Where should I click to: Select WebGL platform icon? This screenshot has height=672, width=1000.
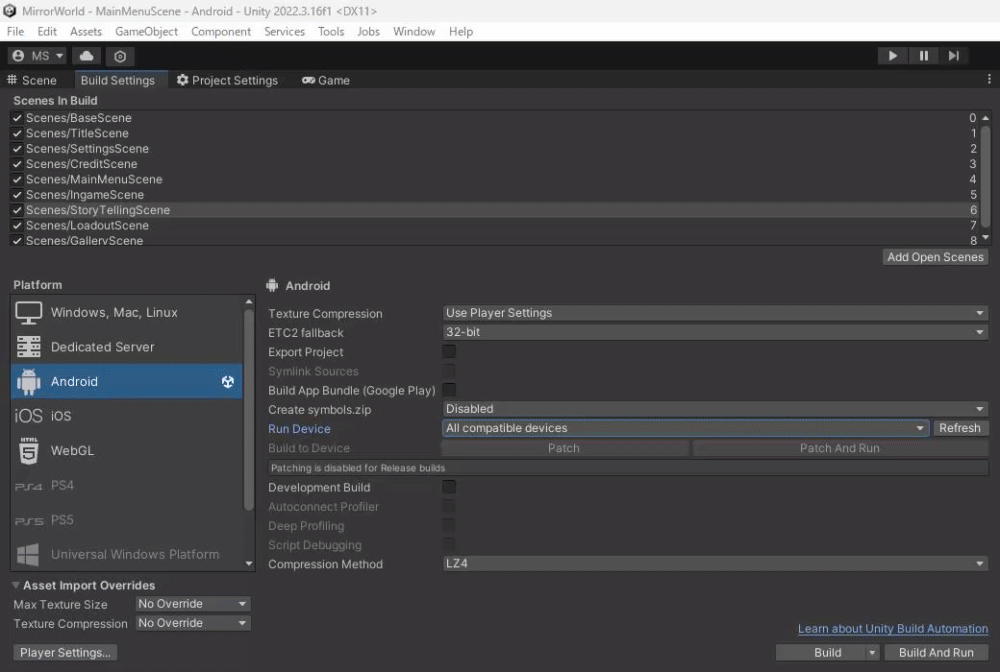[29, 450]
